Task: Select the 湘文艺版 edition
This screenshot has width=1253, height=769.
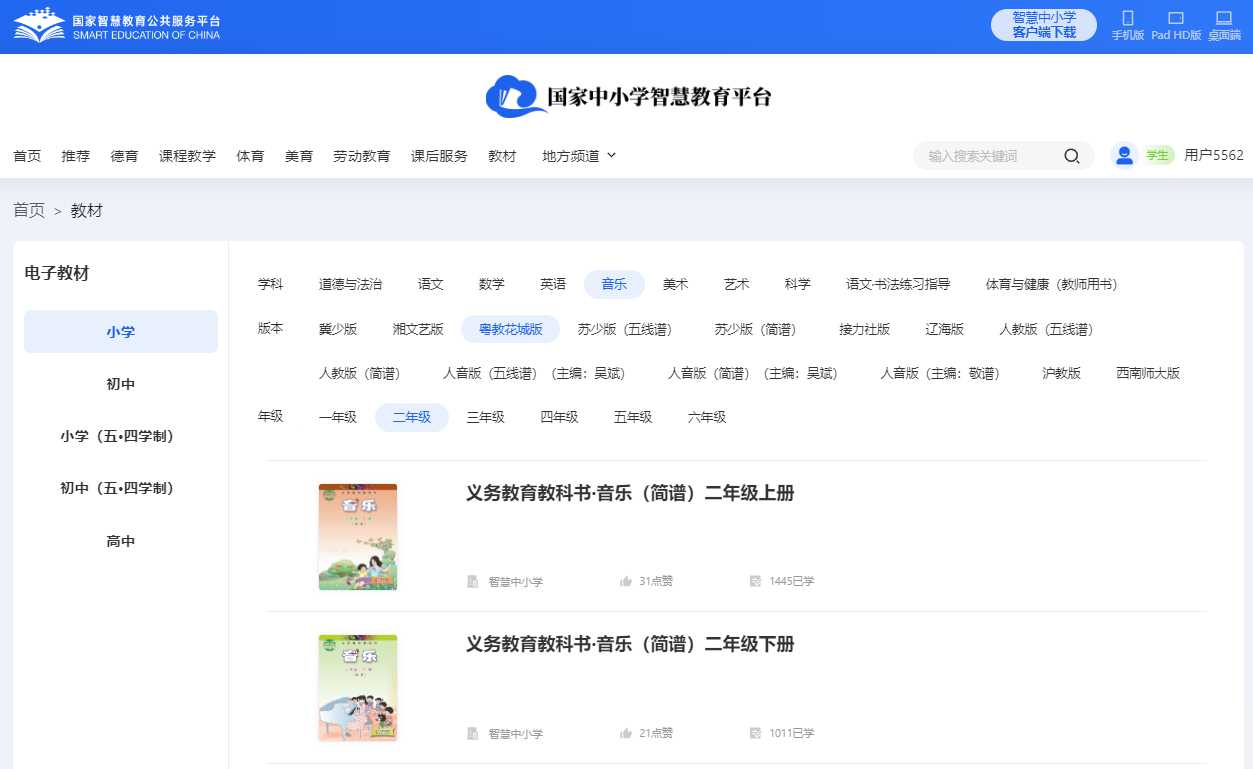Action: pyautogui.click(x=418, y=329)
